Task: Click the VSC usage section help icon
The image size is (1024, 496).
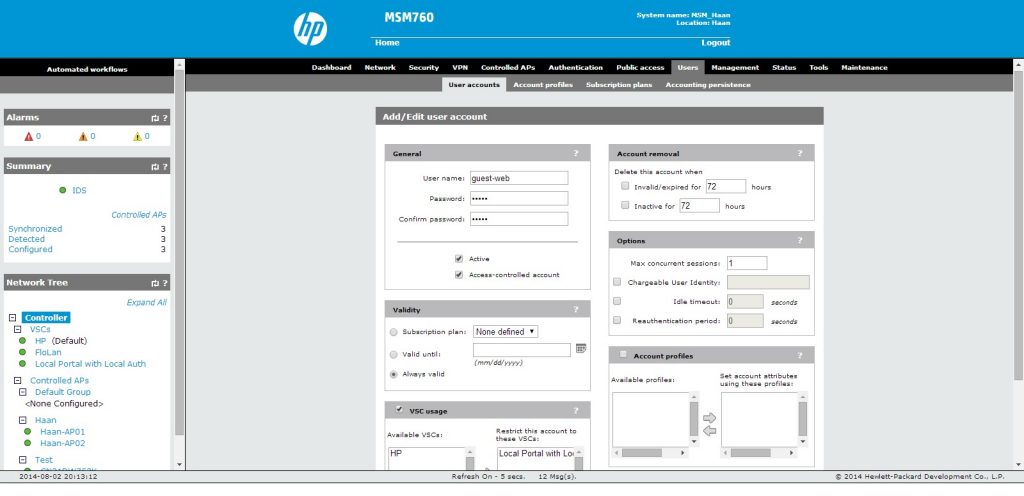Action: (x=576, y=411)
